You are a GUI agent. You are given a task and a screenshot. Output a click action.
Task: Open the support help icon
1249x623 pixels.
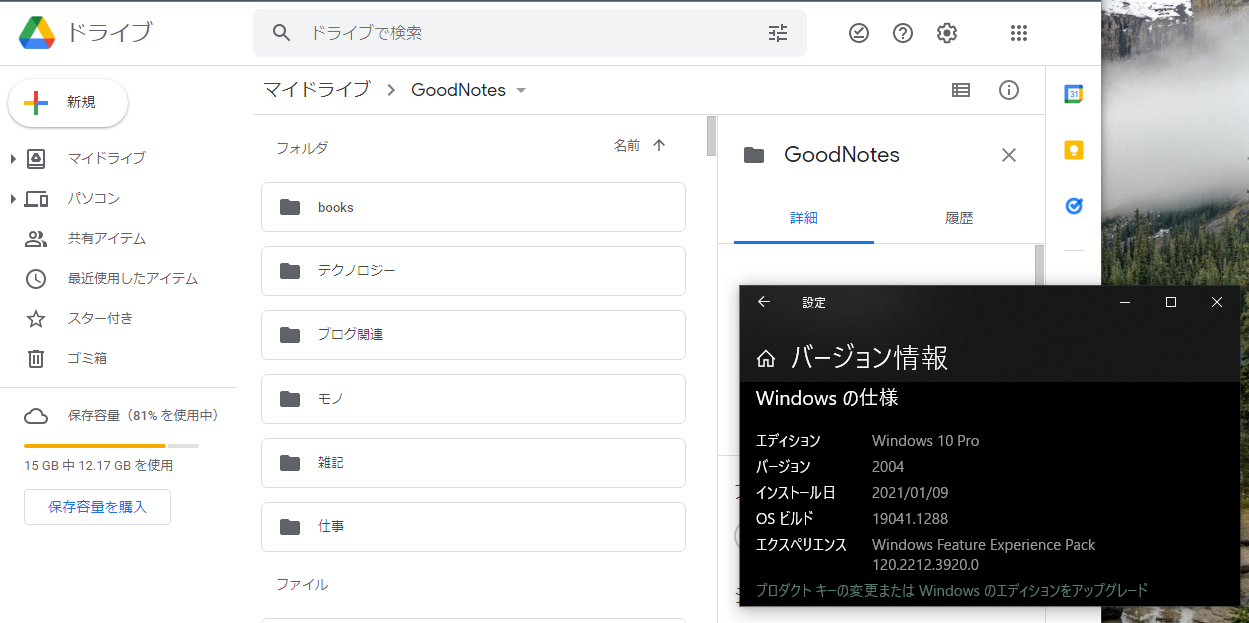pos(902,33)
